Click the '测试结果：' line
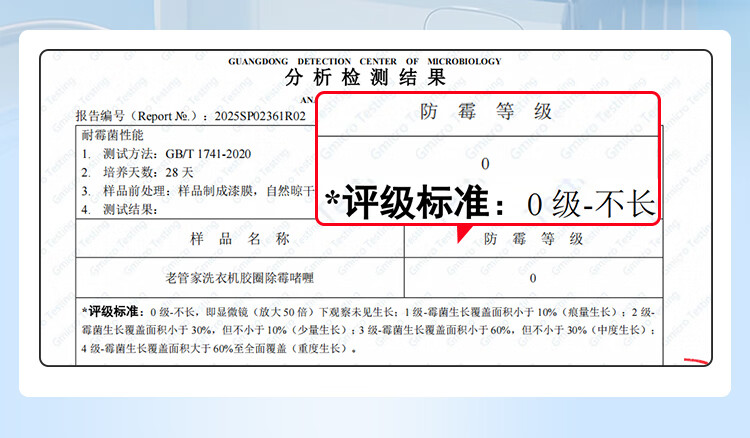Viewport: 750px width, 438px height. coord(120,209)
